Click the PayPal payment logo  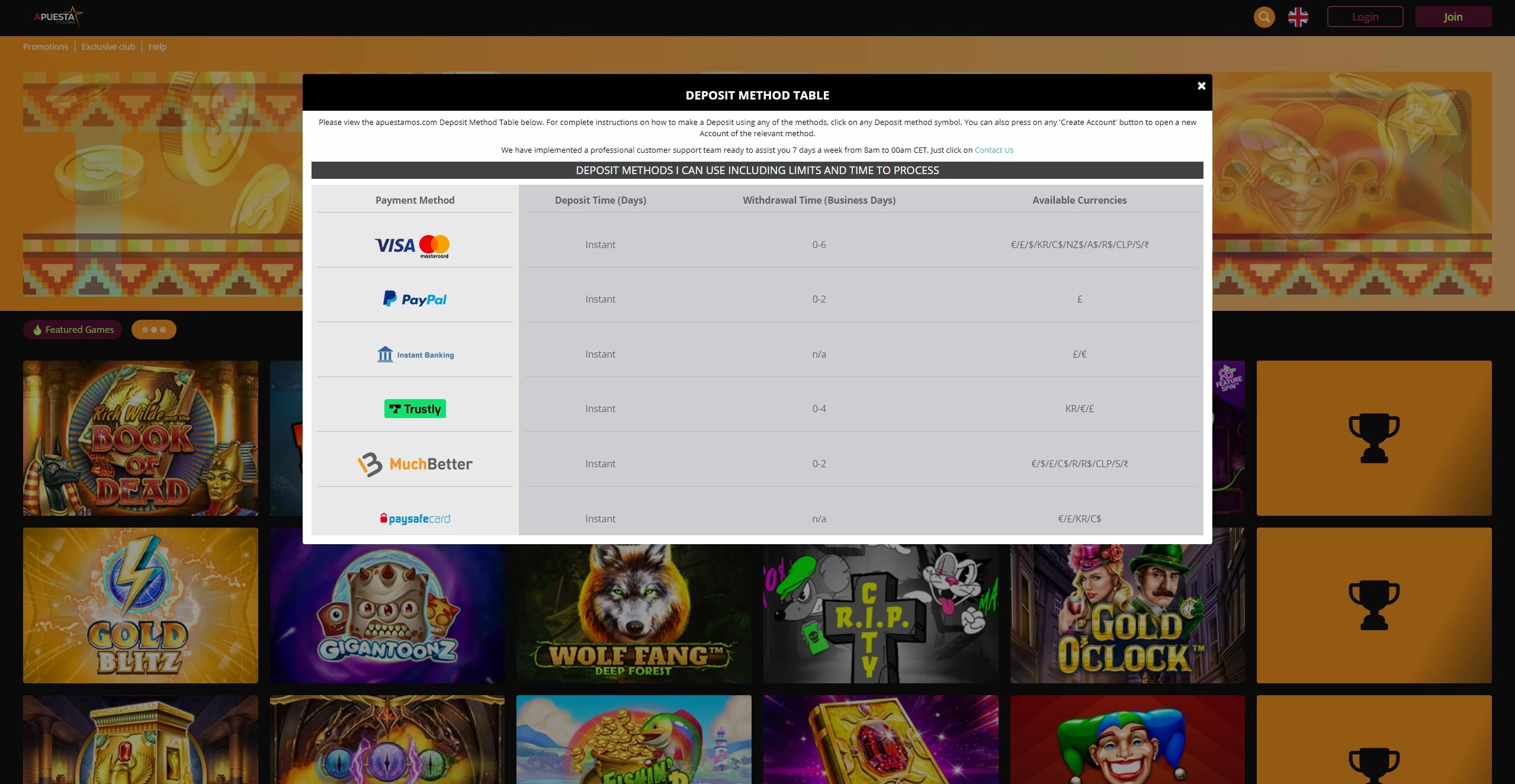(x=415, y=299)
